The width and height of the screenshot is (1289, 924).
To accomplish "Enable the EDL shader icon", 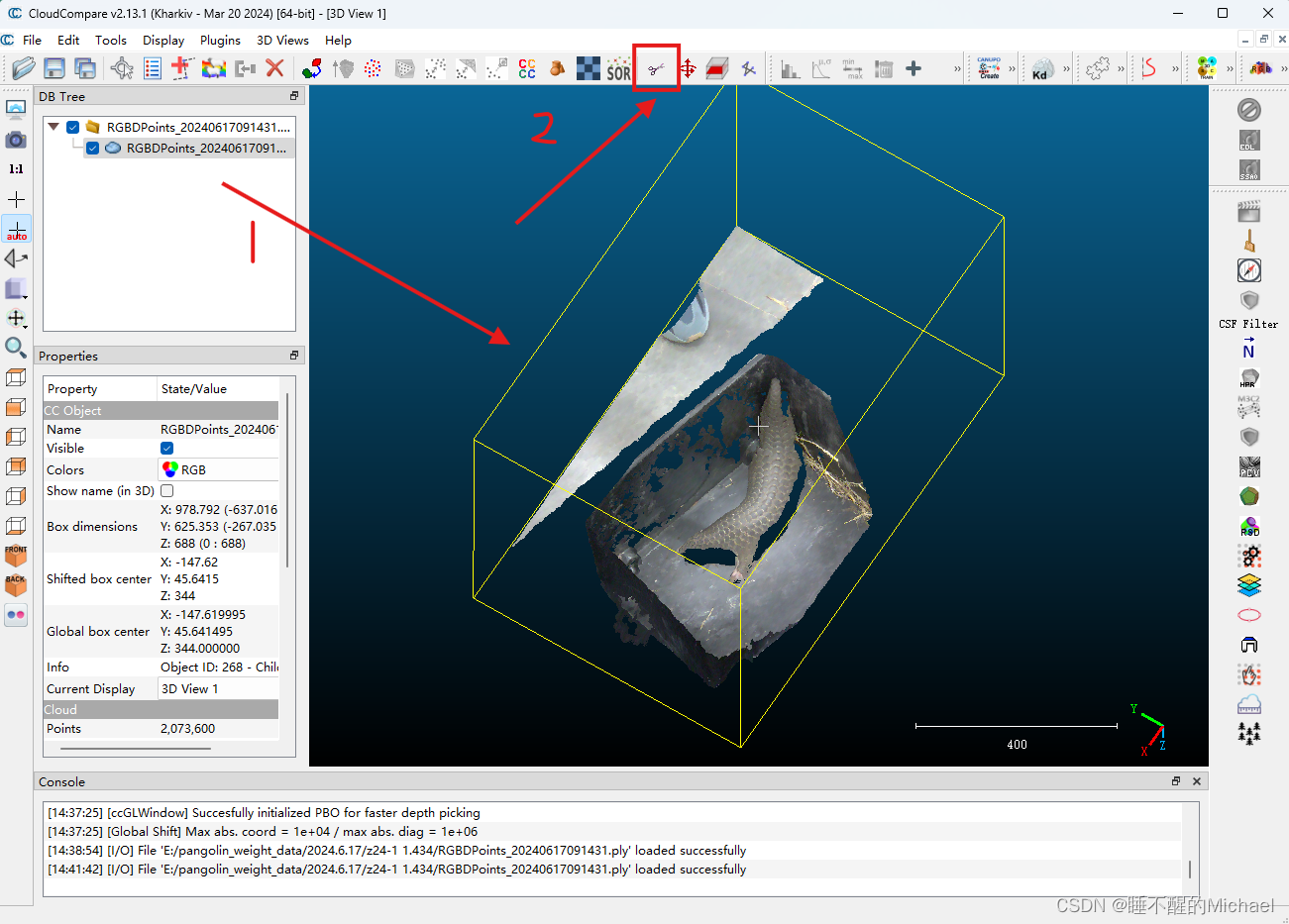I will pyautogui.click(x=1249, y=141).
